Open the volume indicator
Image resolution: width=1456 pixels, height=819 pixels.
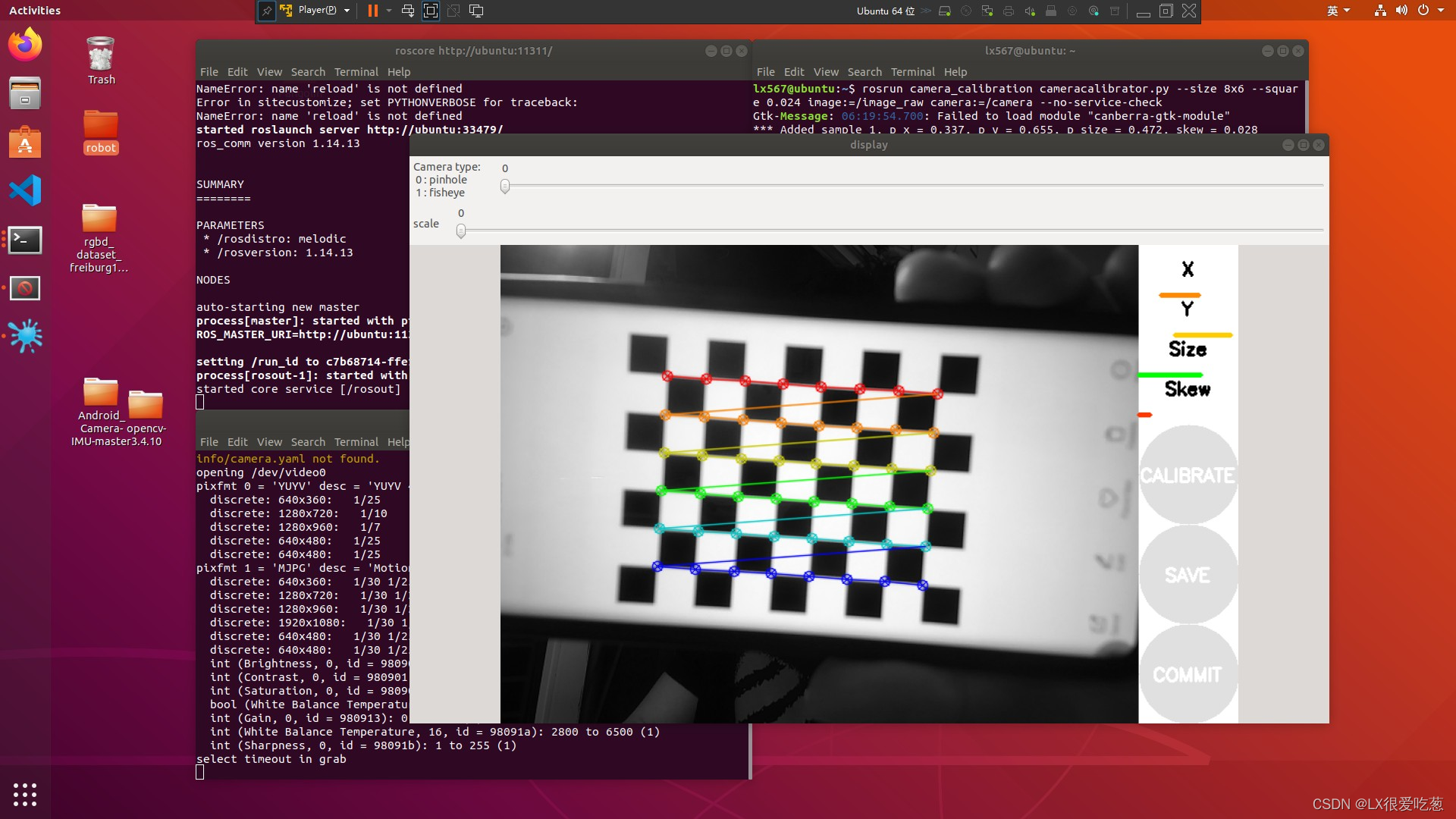pos(1401,11)
